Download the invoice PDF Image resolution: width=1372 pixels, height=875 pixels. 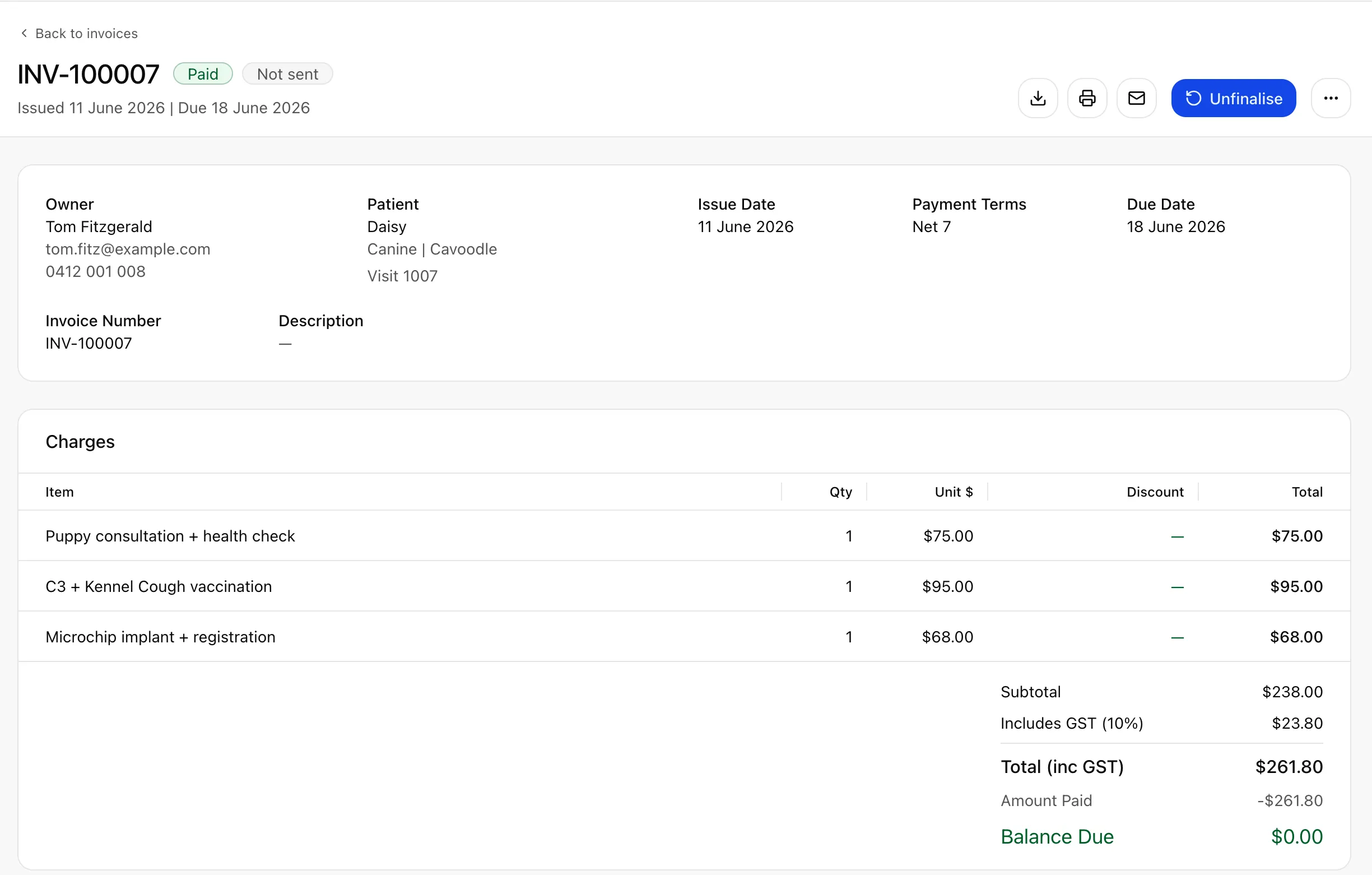coord(1038,98)
